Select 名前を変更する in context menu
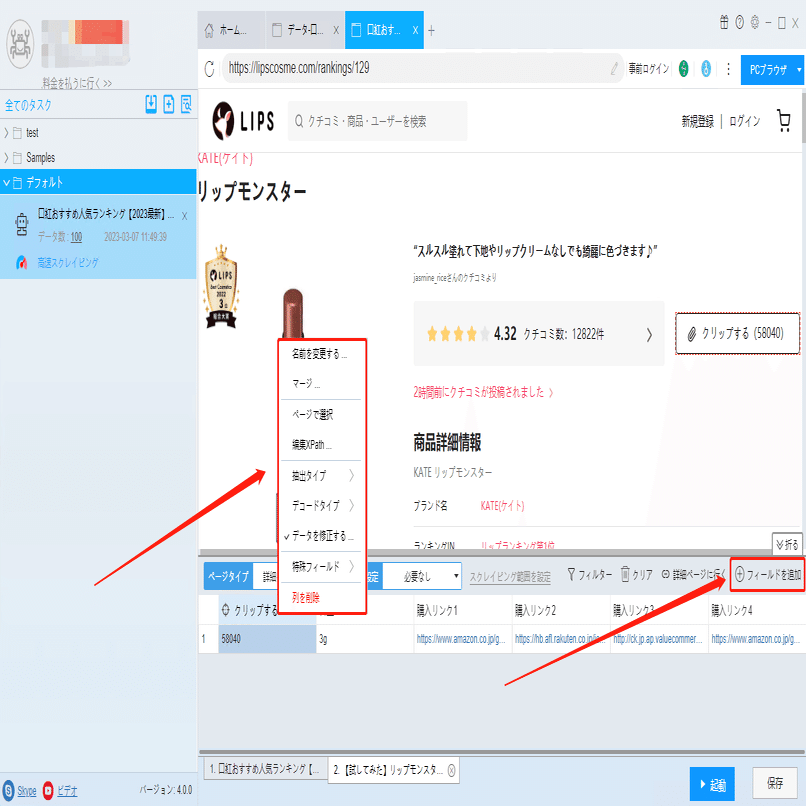 pos(320,354)
